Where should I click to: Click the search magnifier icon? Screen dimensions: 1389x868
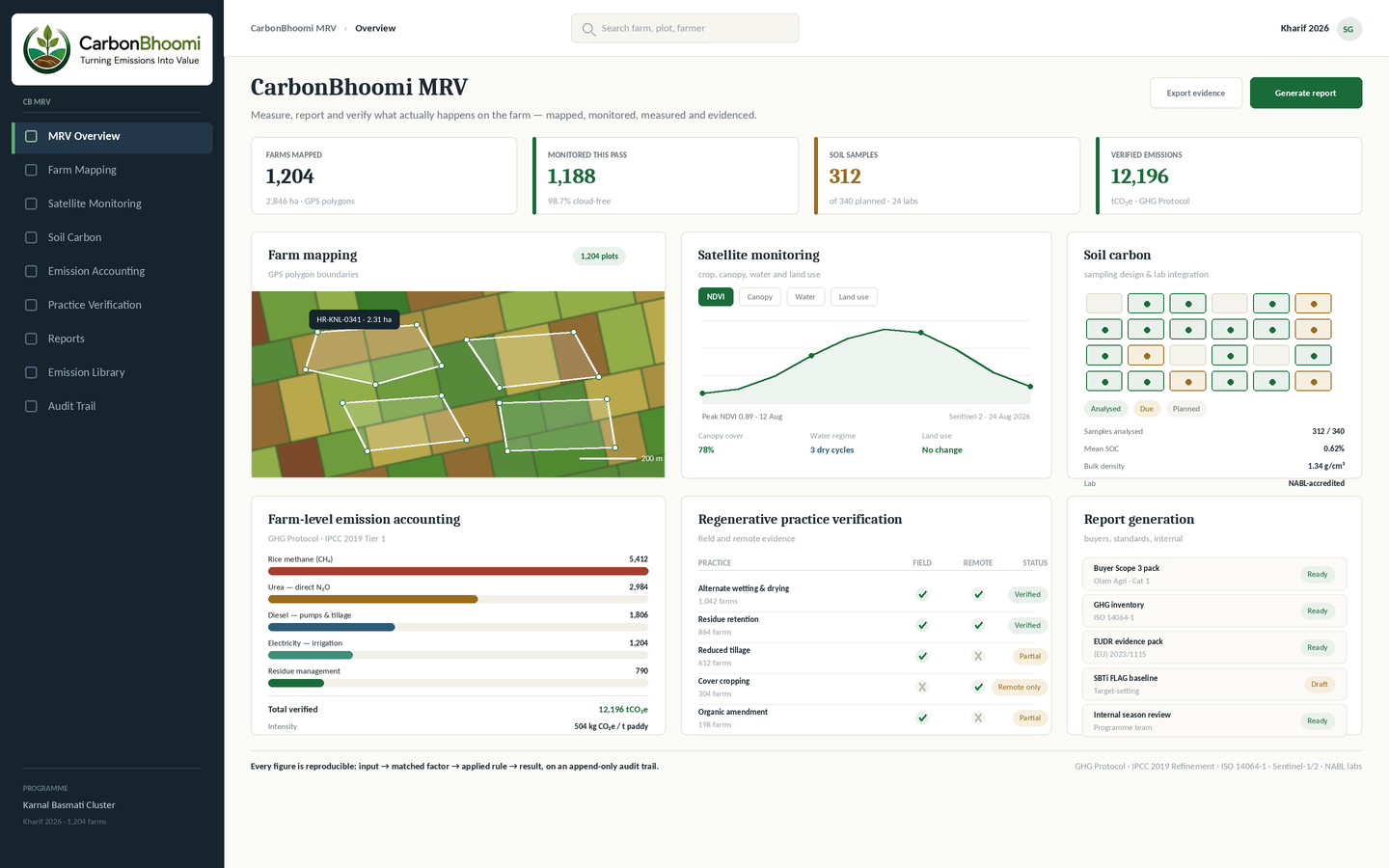[x=588, y=29]
